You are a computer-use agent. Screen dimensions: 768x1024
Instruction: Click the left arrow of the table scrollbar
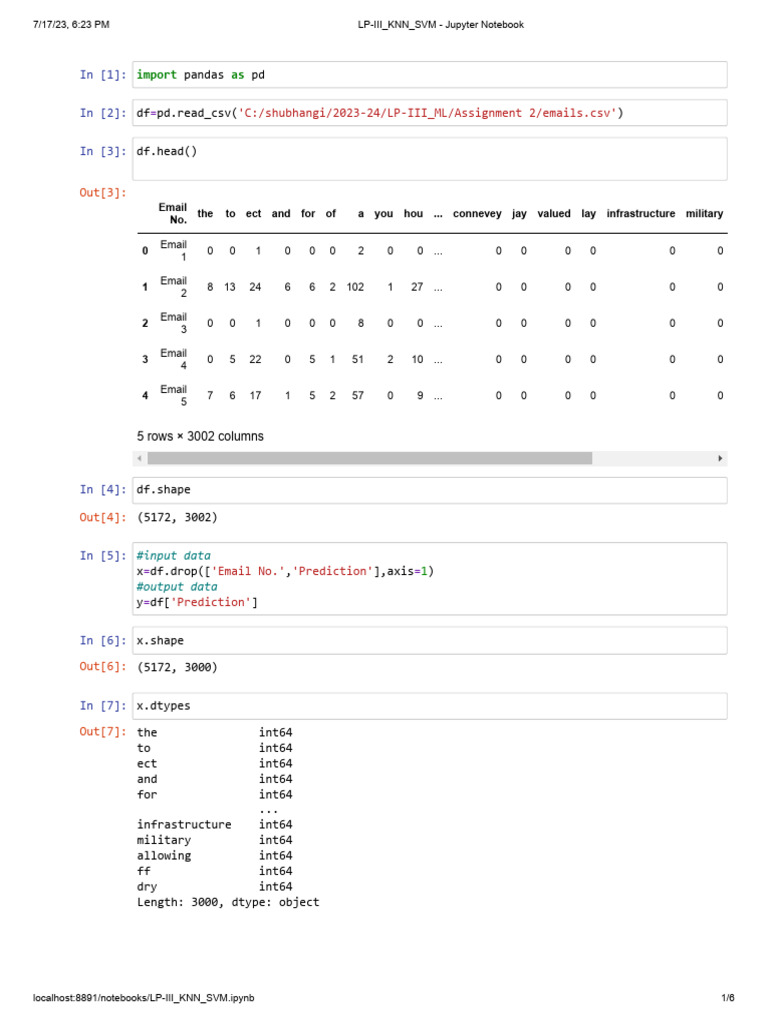point(139,458)
